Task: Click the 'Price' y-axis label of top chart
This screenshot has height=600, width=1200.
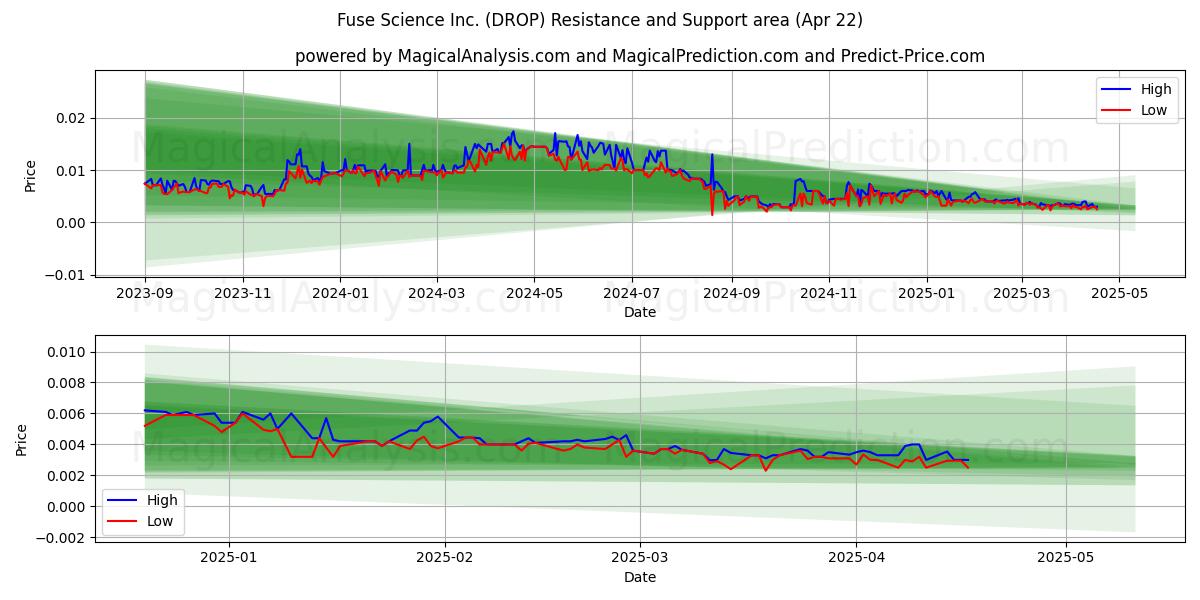Action: coord(30,176)
